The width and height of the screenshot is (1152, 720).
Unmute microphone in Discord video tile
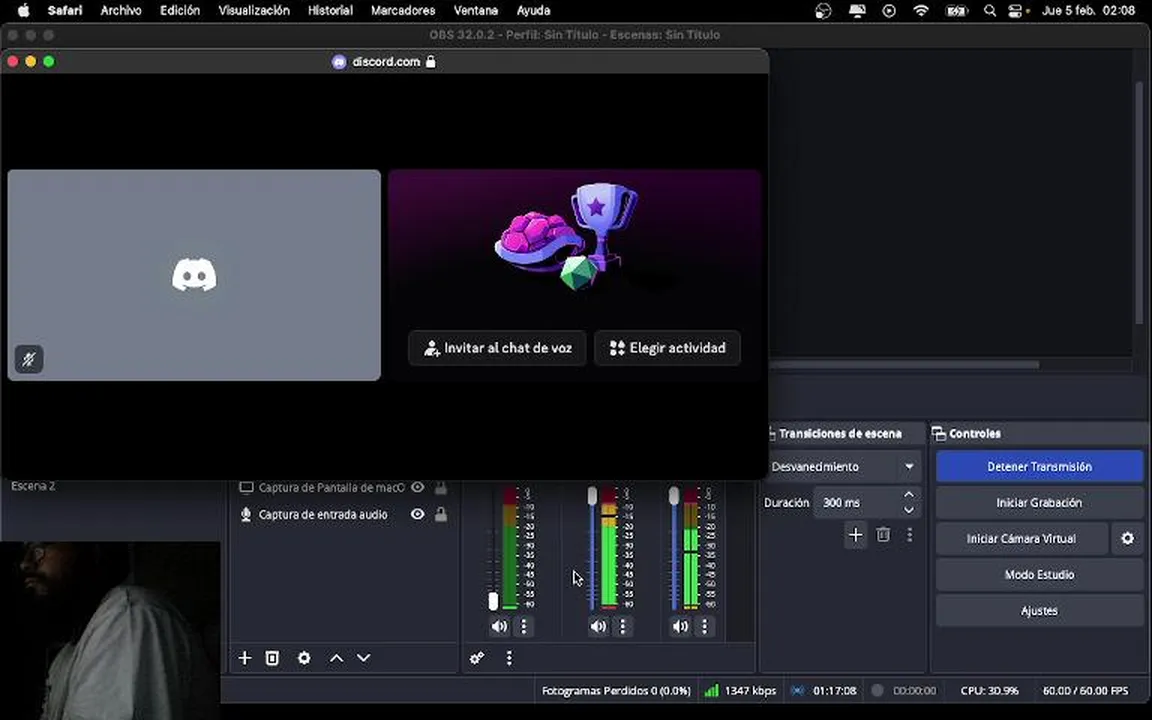click(x=29, y=359)
